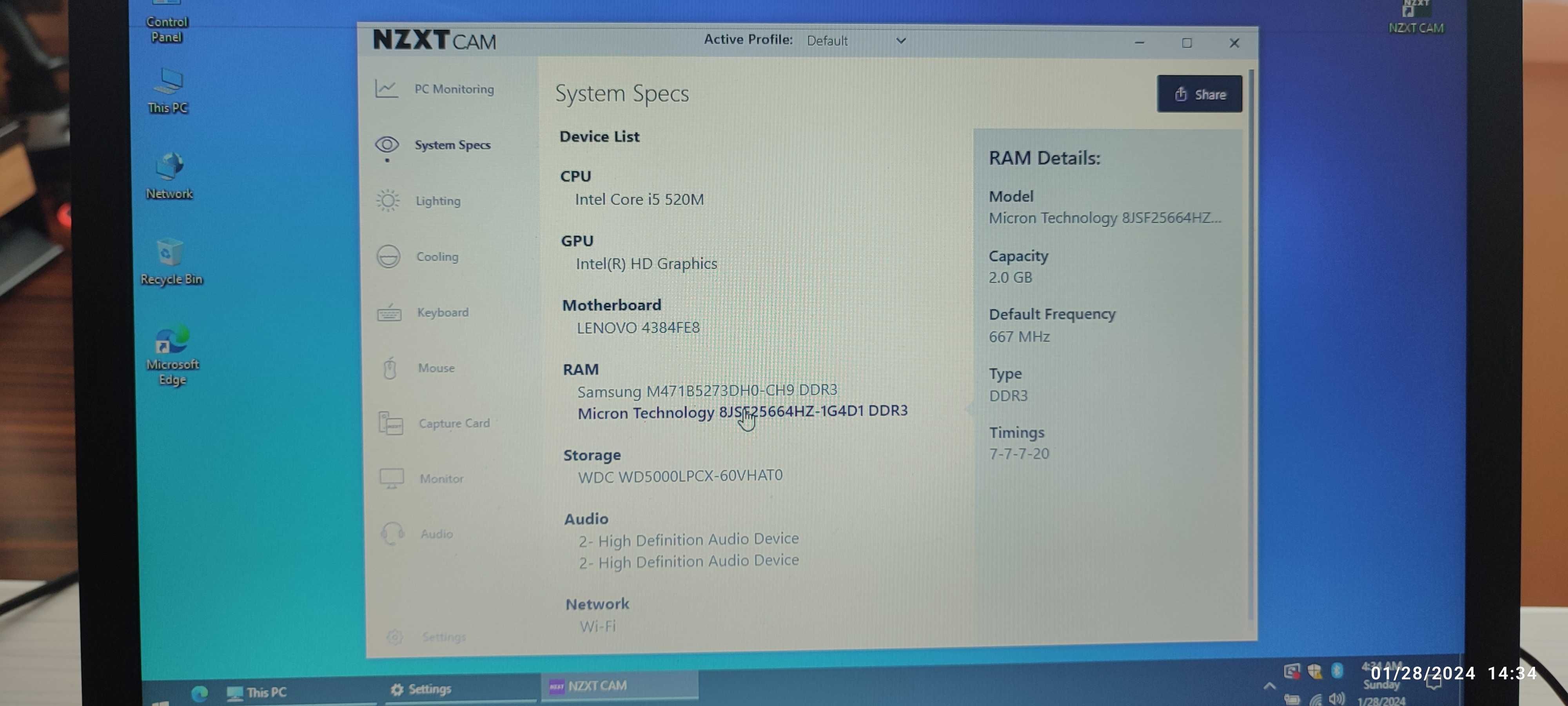Open the Monitor section icon
The image size is (1568, 706).
pyautogui.click(x=391, y=478)
